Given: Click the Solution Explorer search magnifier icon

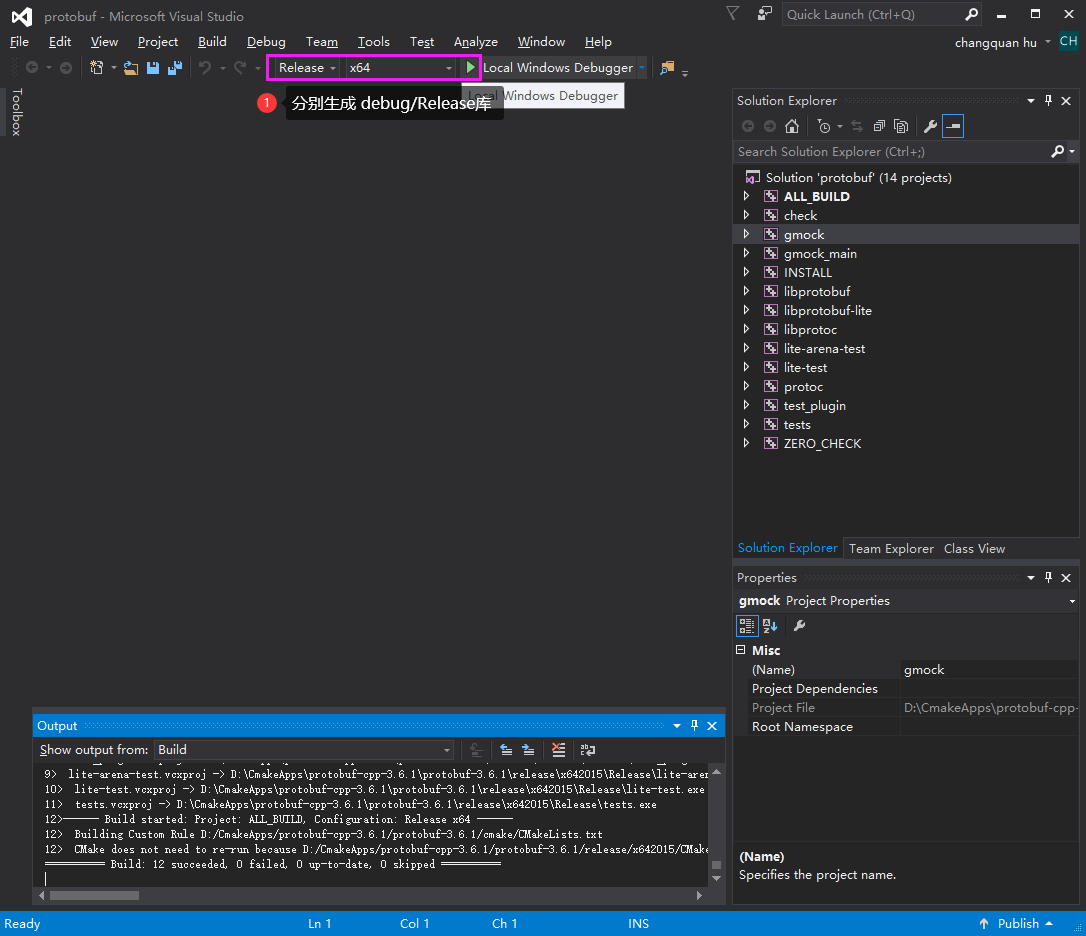Looking at the screenshot, I should (x=1058, y=151).
